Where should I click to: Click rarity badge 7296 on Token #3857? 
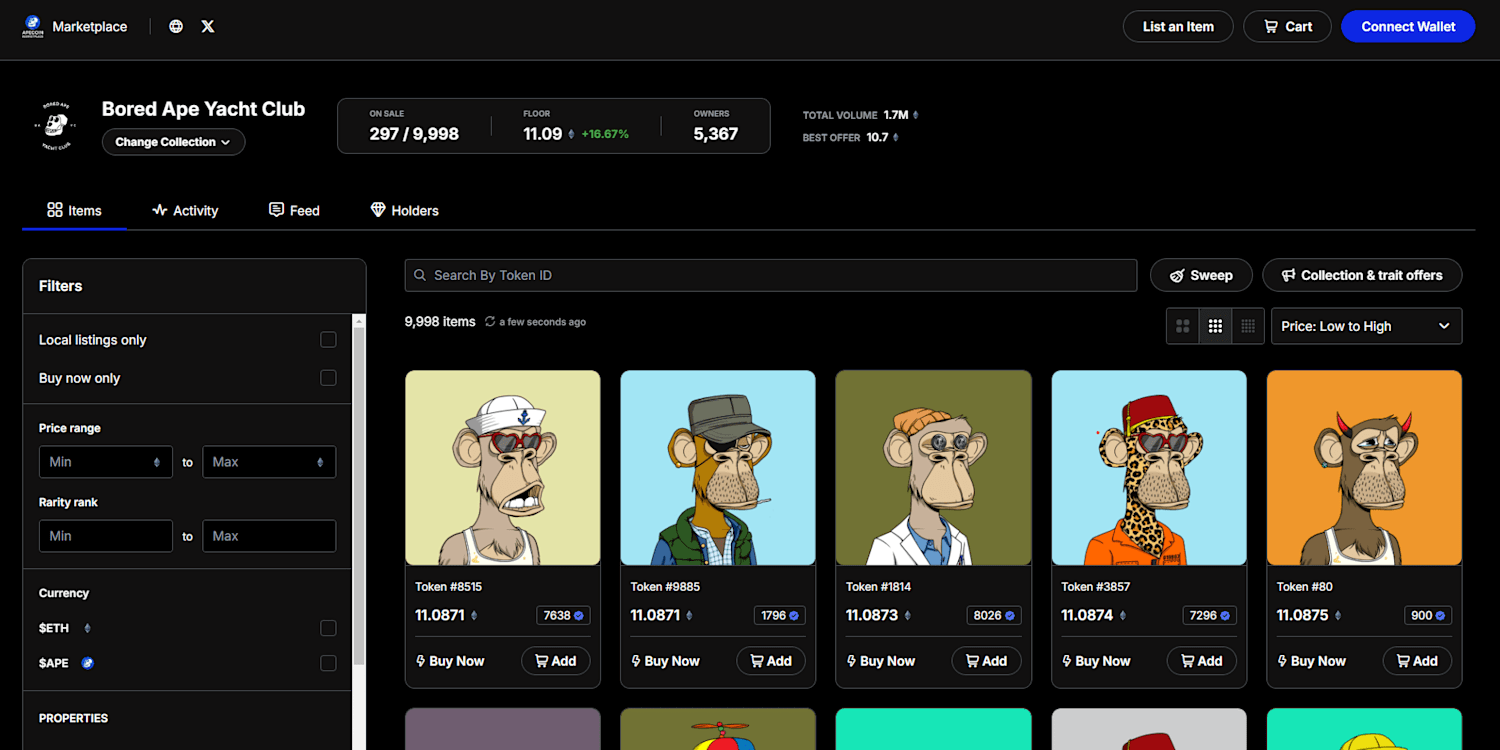[x=1209, y=616]
